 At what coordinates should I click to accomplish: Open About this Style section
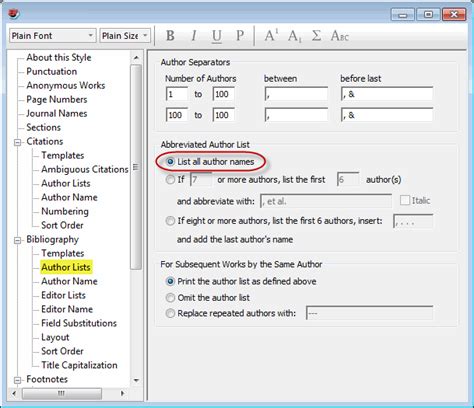(x=59, y=57)
